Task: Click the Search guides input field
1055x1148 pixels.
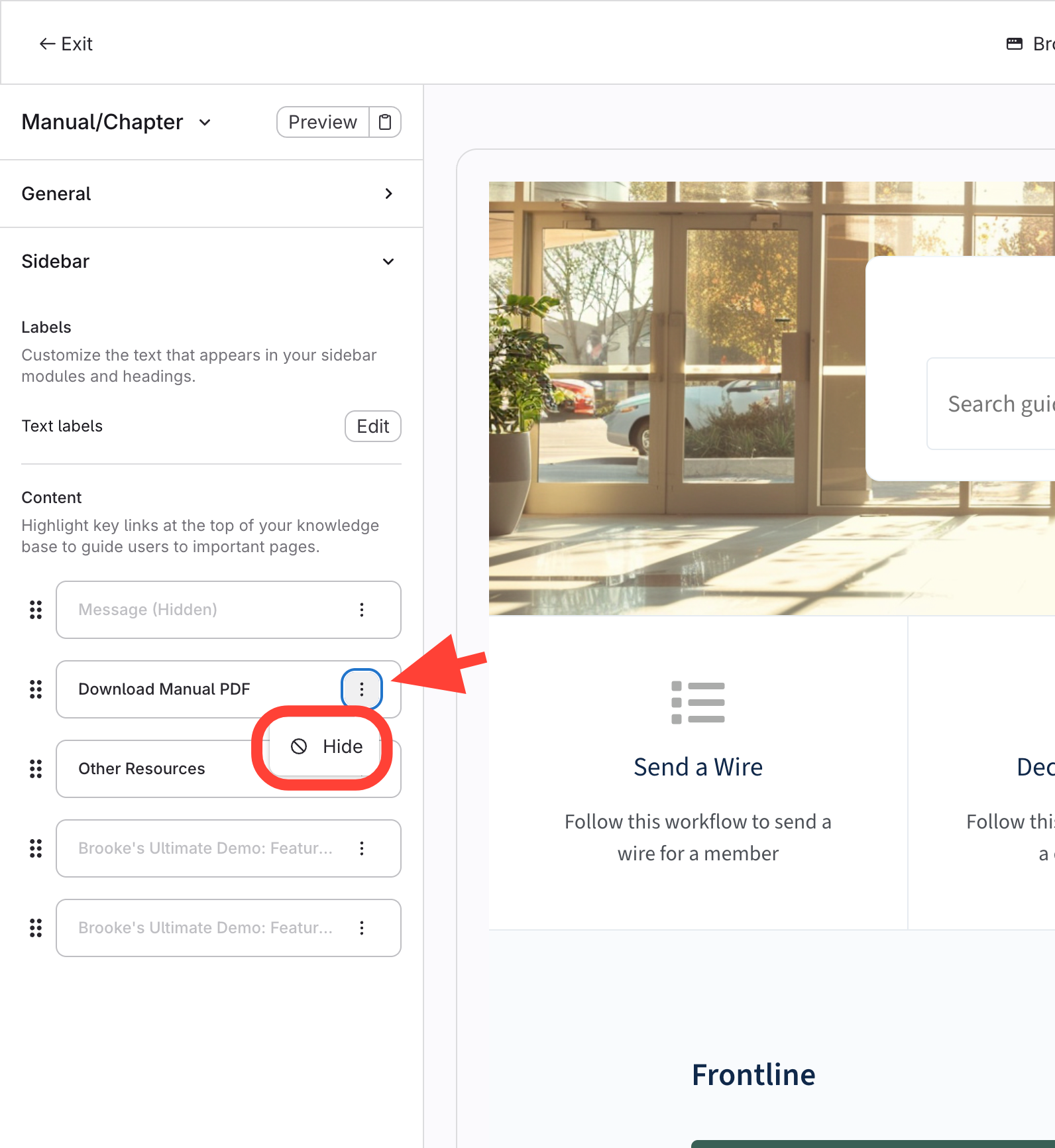Action: [991, 404]
